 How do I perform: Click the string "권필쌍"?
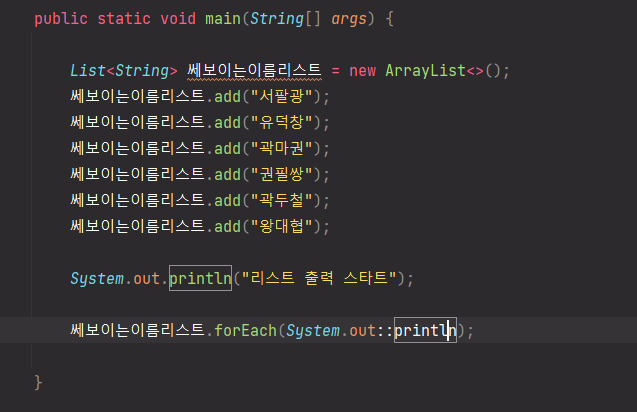click(281, 175)
